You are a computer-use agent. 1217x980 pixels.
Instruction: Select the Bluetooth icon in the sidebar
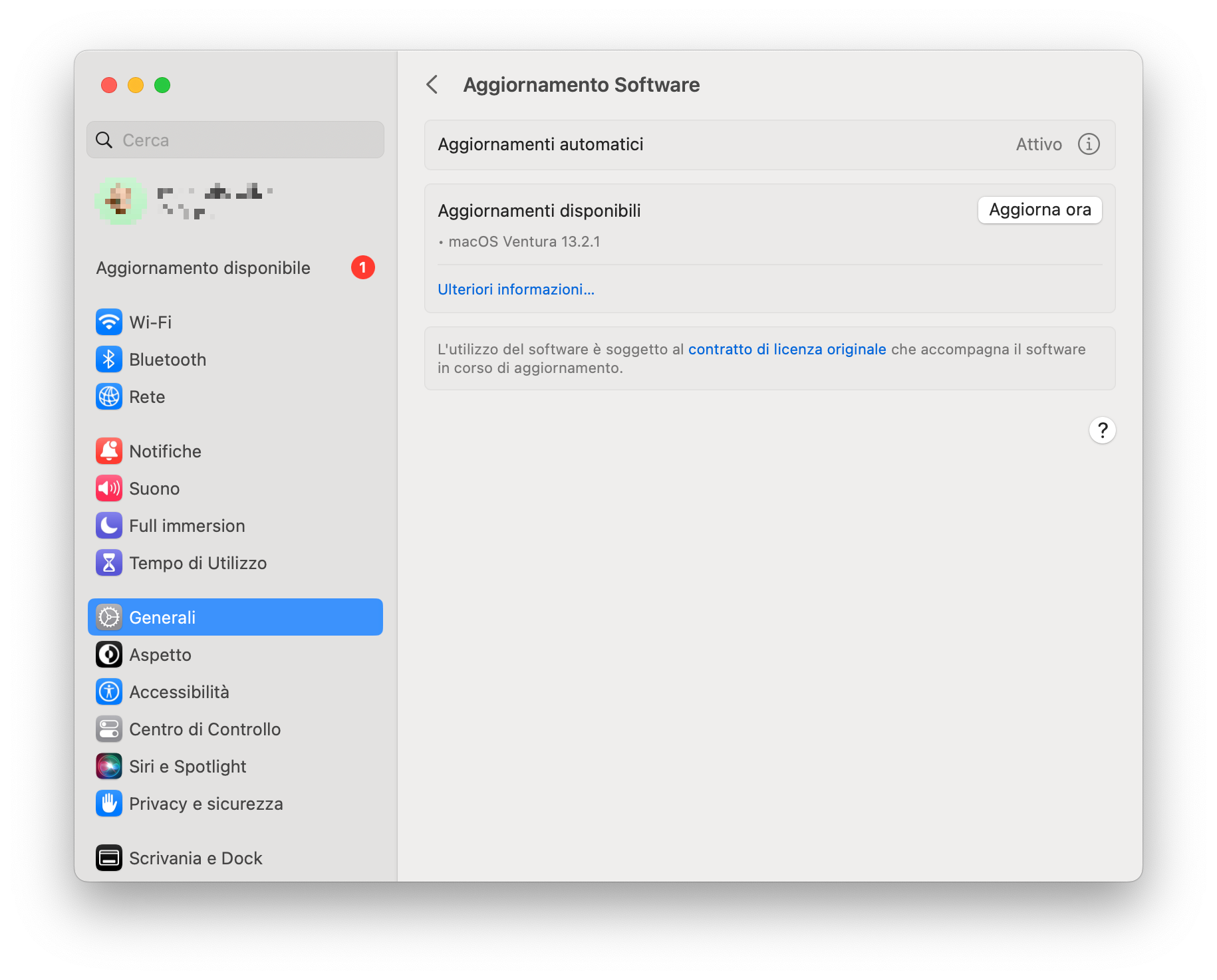click(109, 359)
